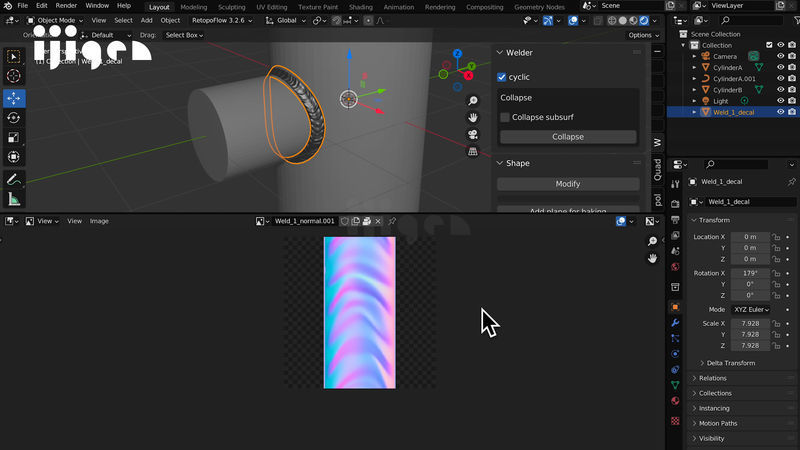Open the Object properties orange square tab

(675, 307)
